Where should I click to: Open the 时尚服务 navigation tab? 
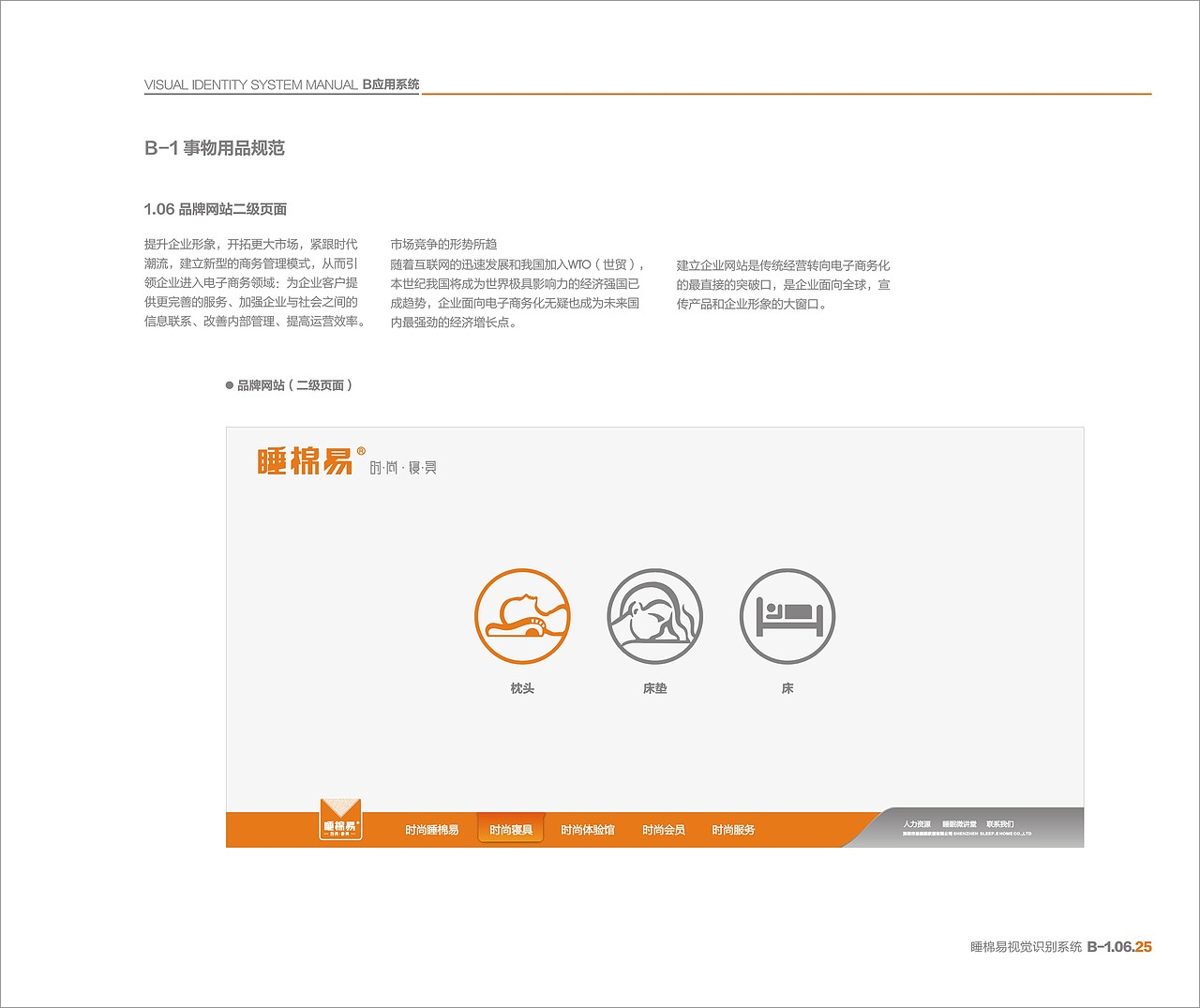click(x=735, y=829)
